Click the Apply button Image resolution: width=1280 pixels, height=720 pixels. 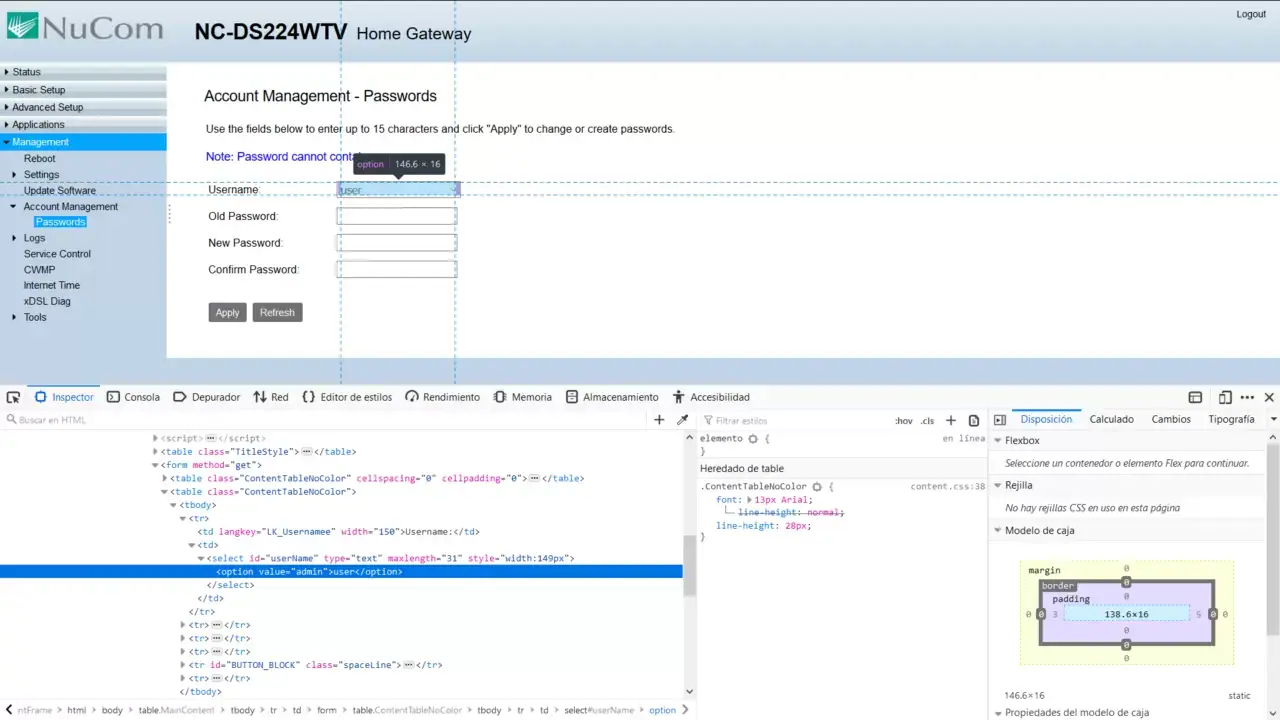227,312
